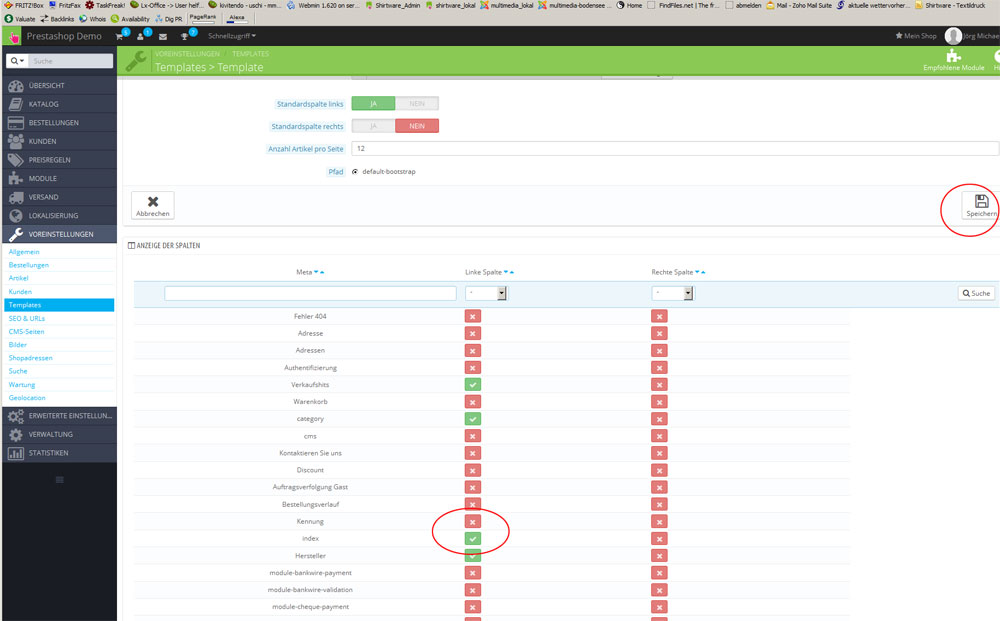
Task: Open the envelope messages icon in top bar
Action: coord(163,36)
